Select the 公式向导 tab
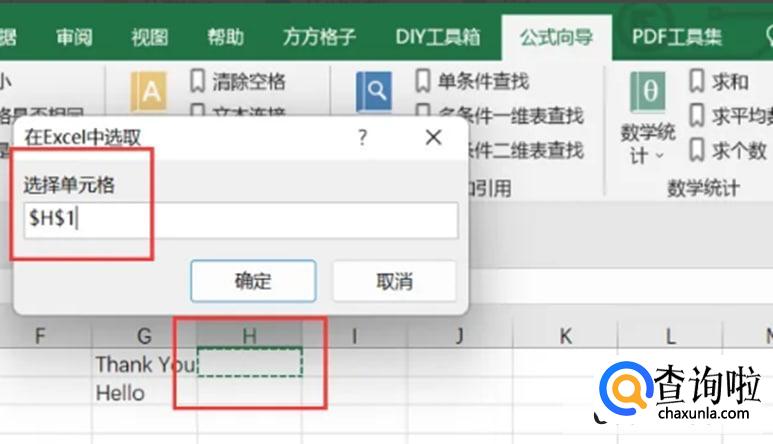Image resolution: width=773 pixels, height=444 pixels. [557, 37]
